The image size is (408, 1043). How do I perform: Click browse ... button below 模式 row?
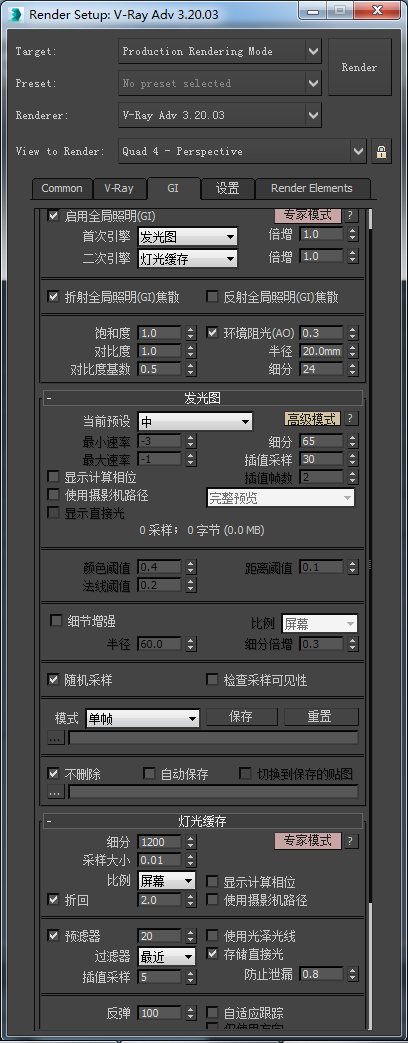click(x=55, y=738)
